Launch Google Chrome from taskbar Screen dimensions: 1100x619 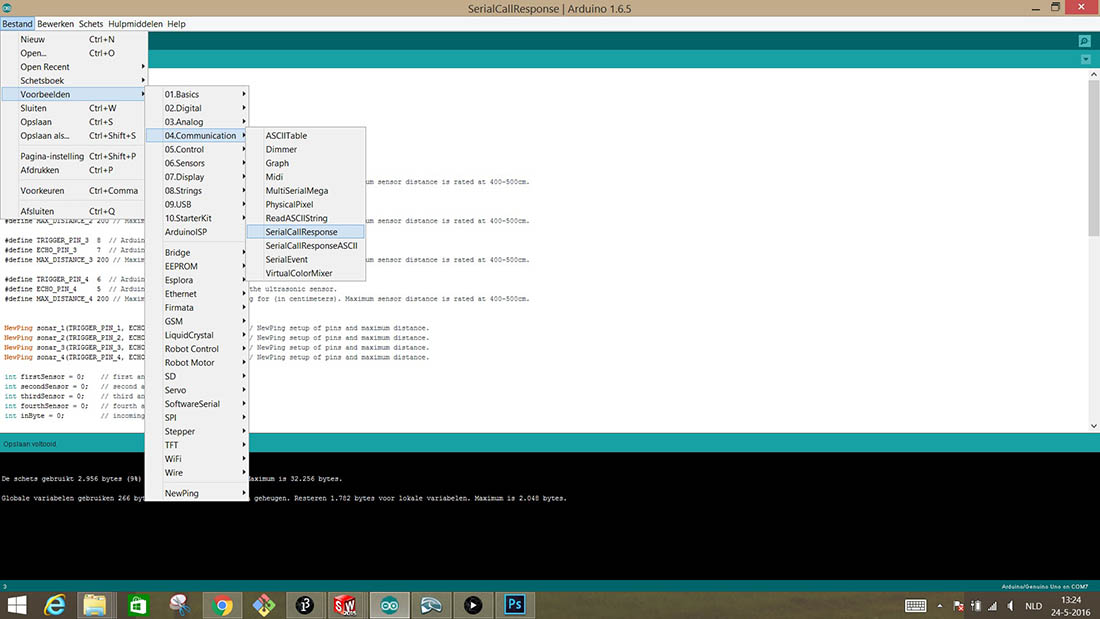(x=222, y=605)
